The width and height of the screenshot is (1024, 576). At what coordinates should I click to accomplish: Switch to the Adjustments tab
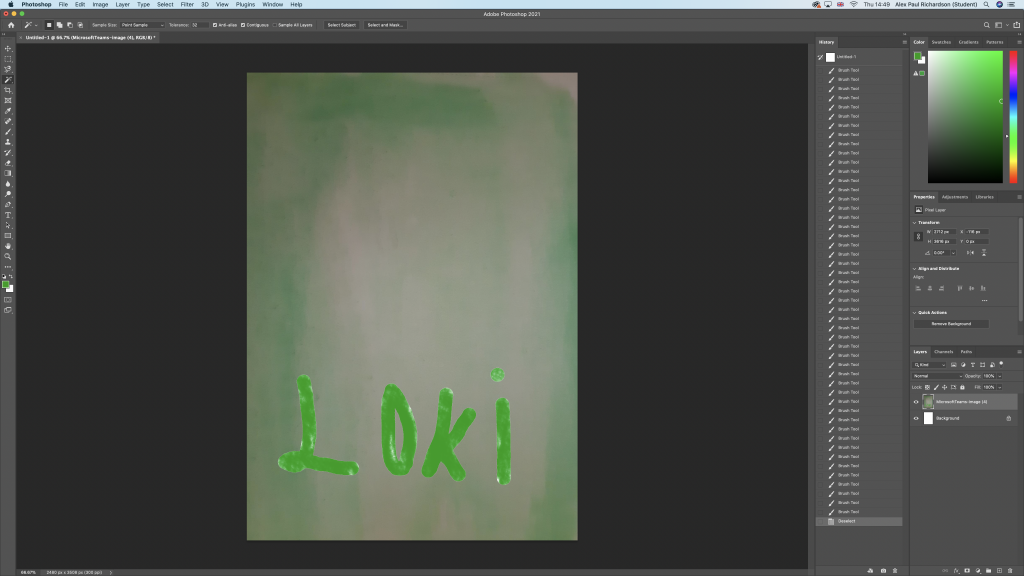pos(955,197)
